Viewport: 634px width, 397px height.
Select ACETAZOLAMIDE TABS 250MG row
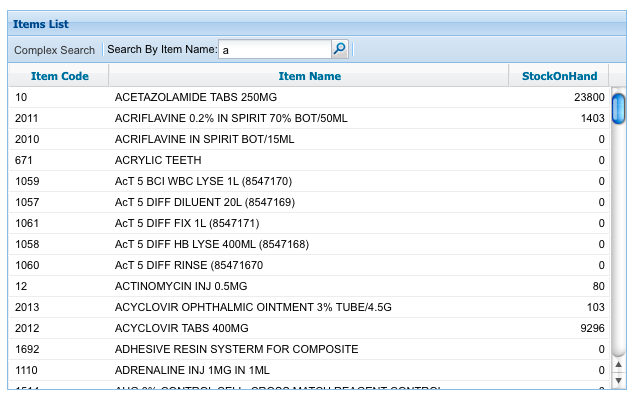[309, 97]
